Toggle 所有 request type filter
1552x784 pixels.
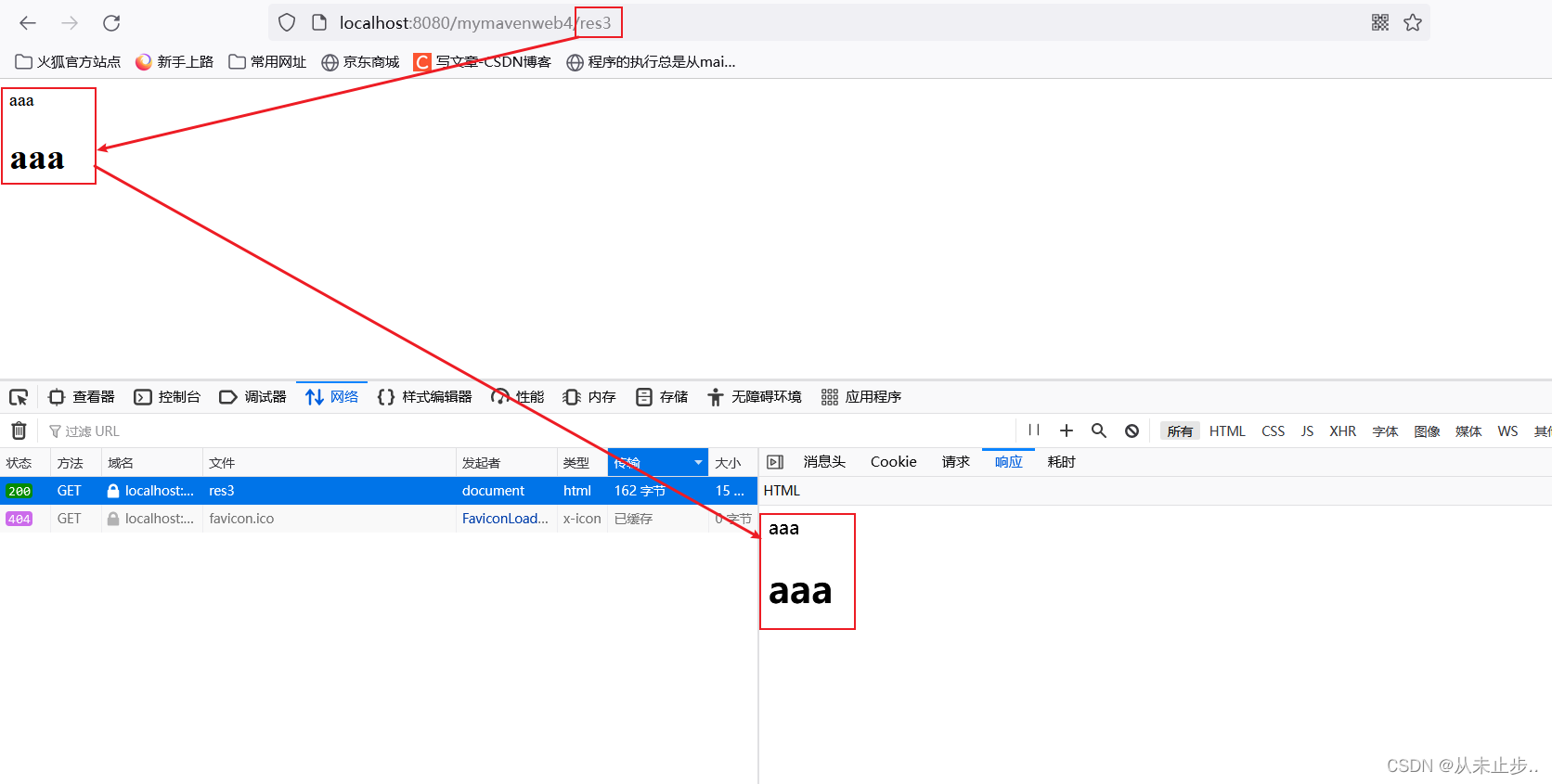1180,431
